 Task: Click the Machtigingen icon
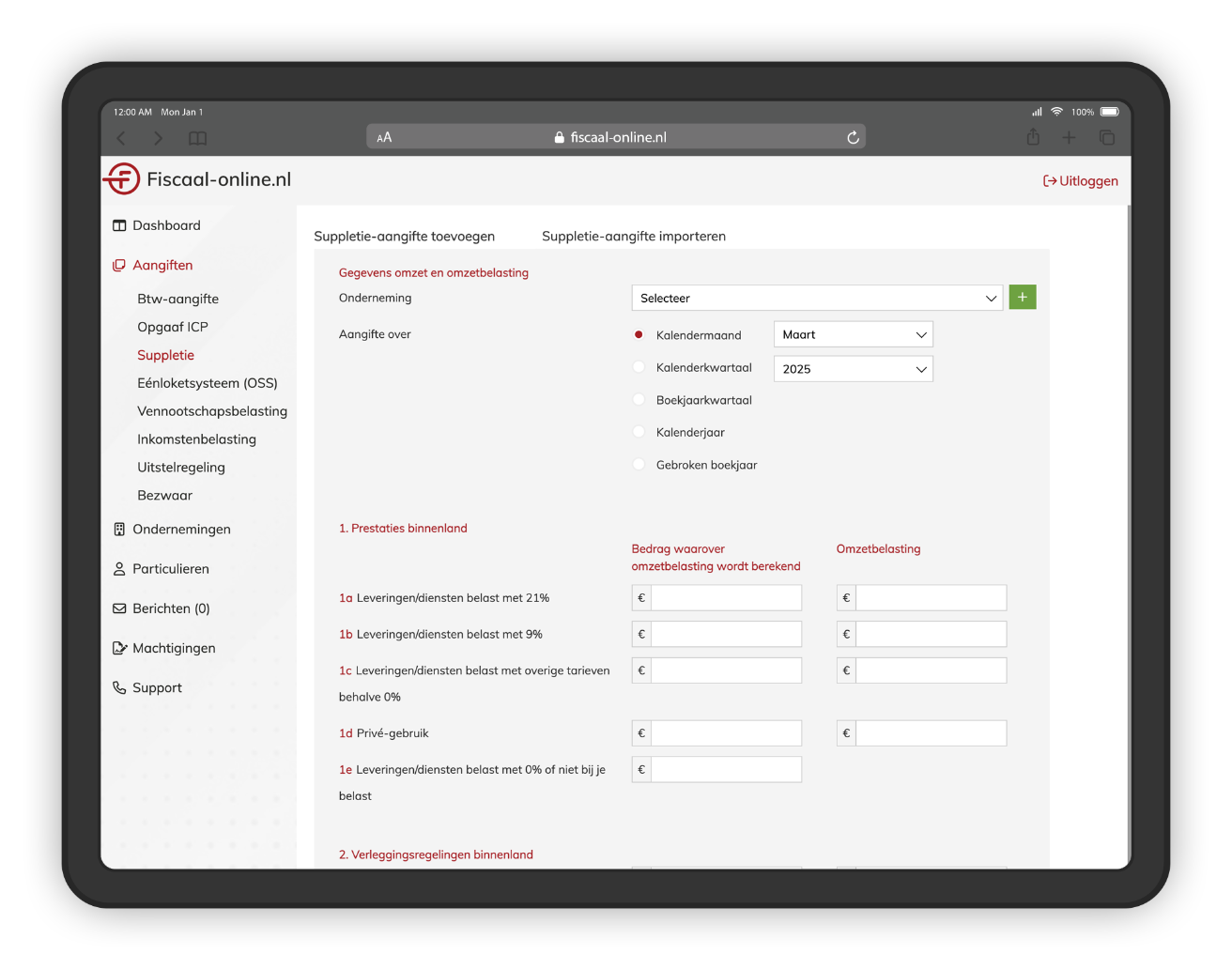[x=119, y=648]
